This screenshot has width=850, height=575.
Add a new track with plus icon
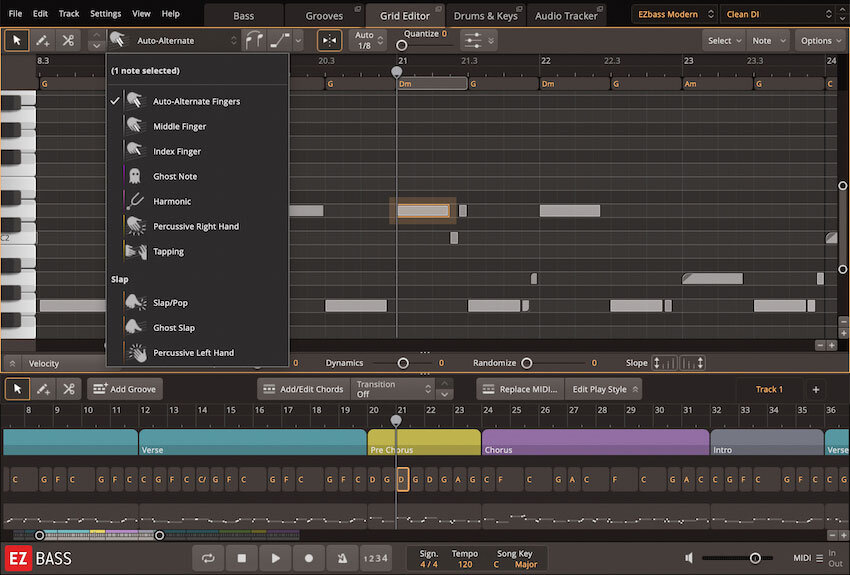click(815, 389)
